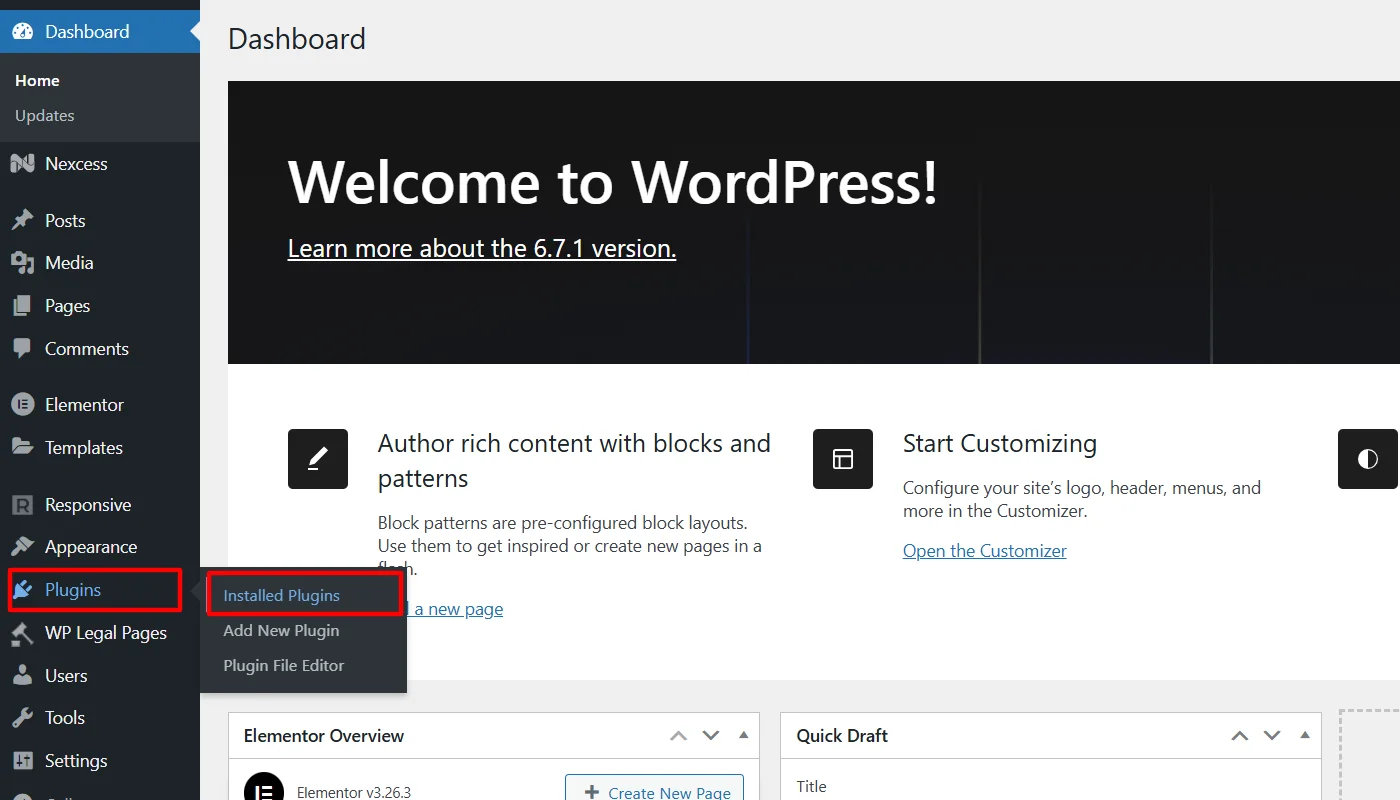1400x800 pixels.
Task: Click the Elementor circle icon in sidebar
Action: [x=22, y=404]
